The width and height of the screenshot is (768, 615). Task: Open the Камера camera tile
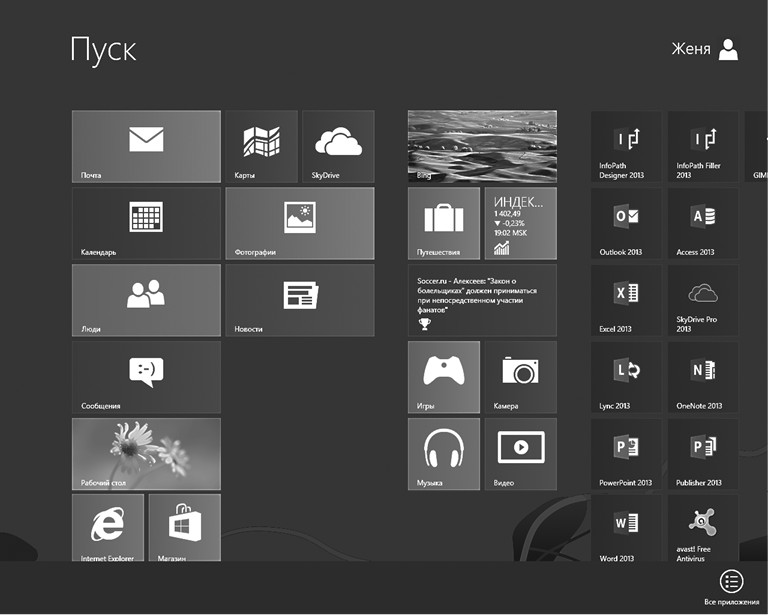[520, 377]
